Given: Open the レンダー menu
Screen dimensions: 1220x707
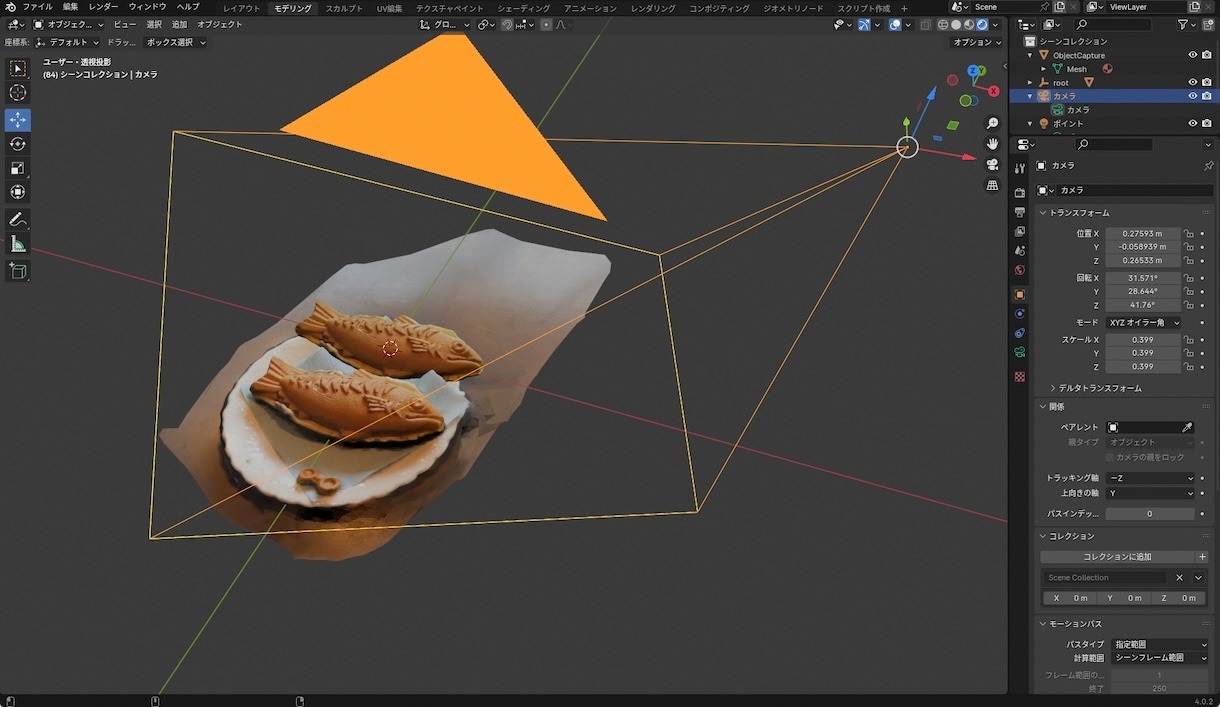Looking at the screenshot, I should (103, 7).
